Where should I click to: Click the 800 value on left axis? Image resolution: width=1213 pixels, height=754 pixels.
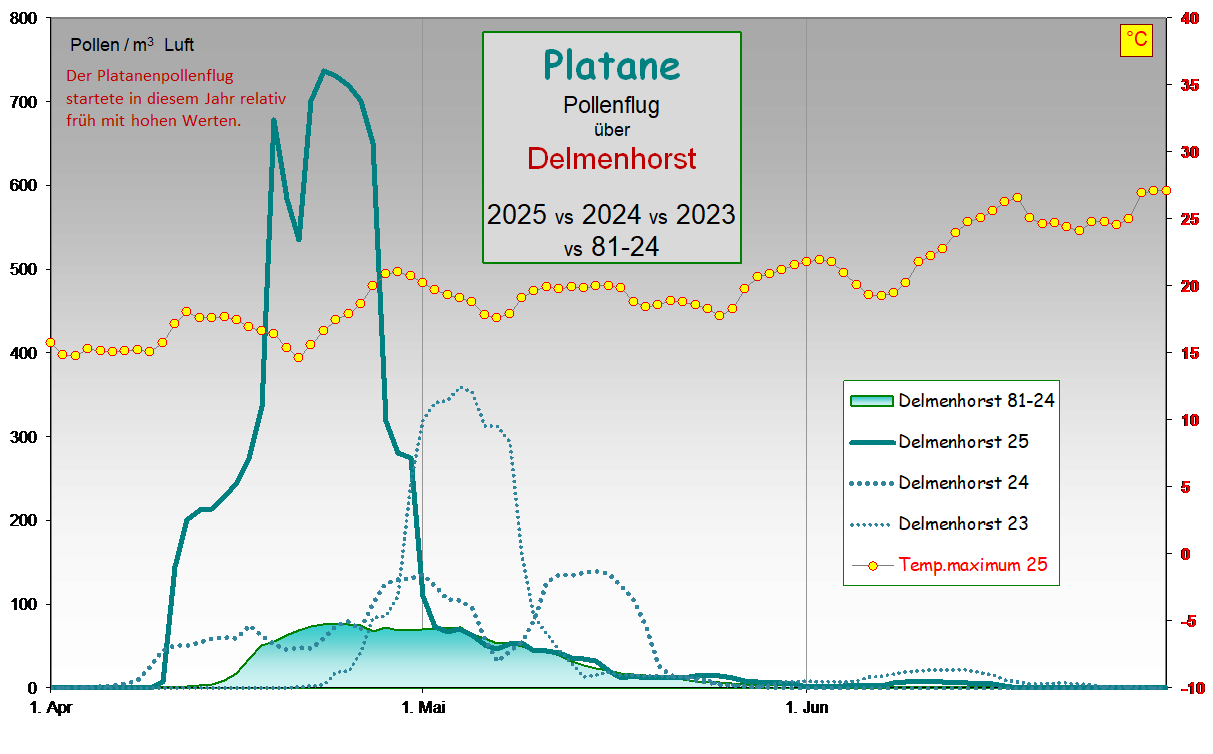click(24, 19)
